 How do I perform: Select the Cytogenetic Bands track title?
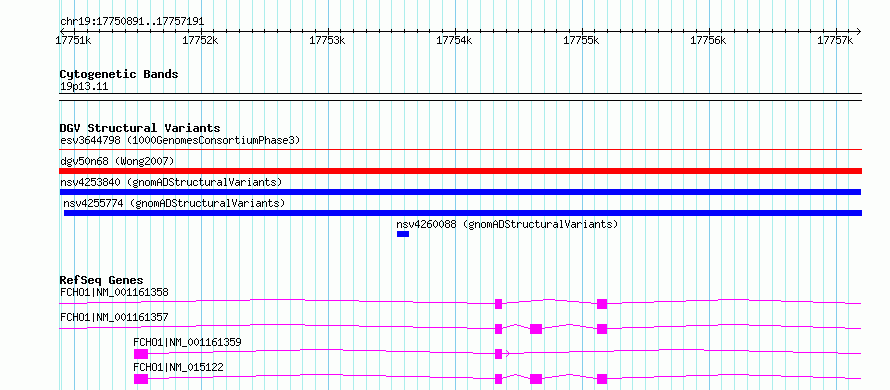click(x=119, y=74)
